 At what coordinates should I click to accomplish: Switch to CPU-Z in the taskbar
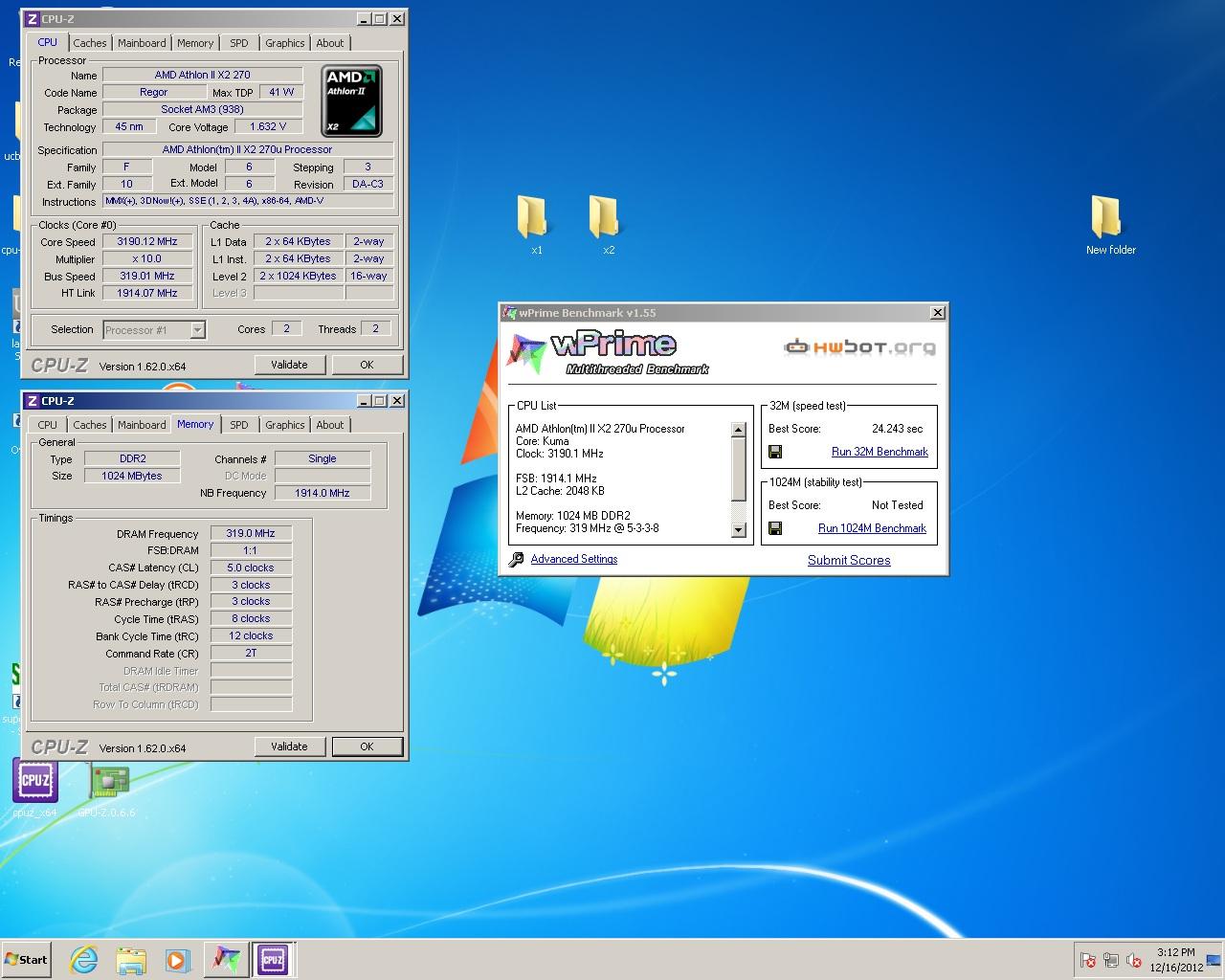click(273, 960)
